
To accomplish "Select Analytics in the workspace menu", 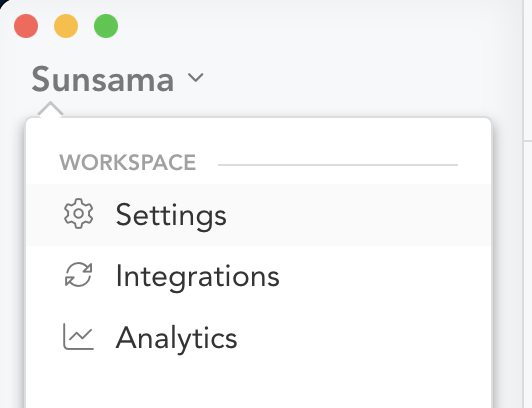I will (x=259, y=337).
